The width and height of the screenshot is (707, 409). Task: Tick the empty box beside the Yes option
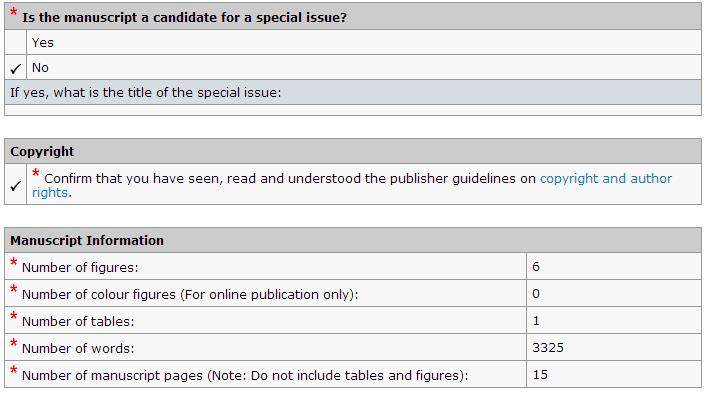click(x=16, y=43)
